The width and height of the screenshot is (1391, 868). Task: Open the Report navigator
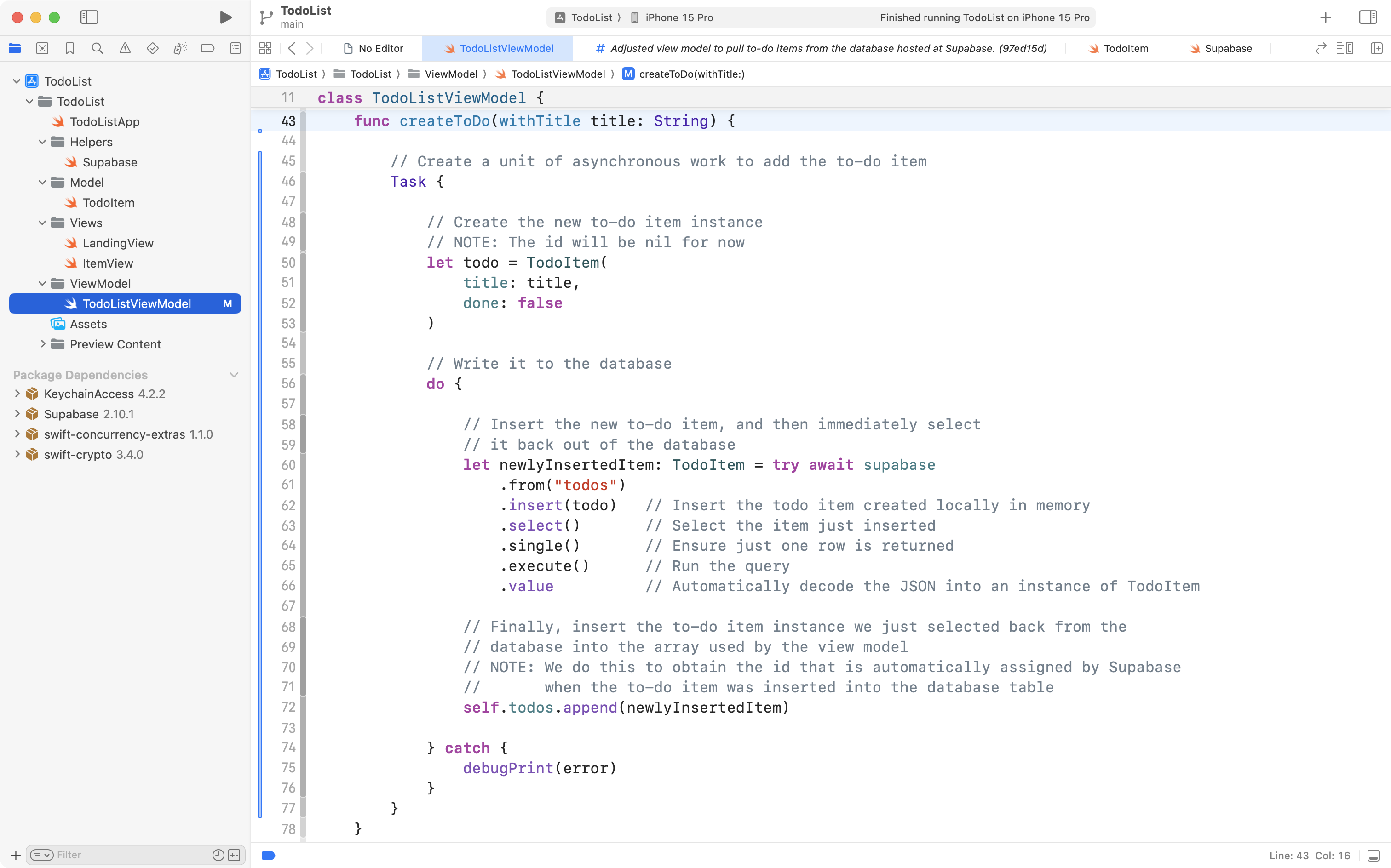(x=236, y=48)
